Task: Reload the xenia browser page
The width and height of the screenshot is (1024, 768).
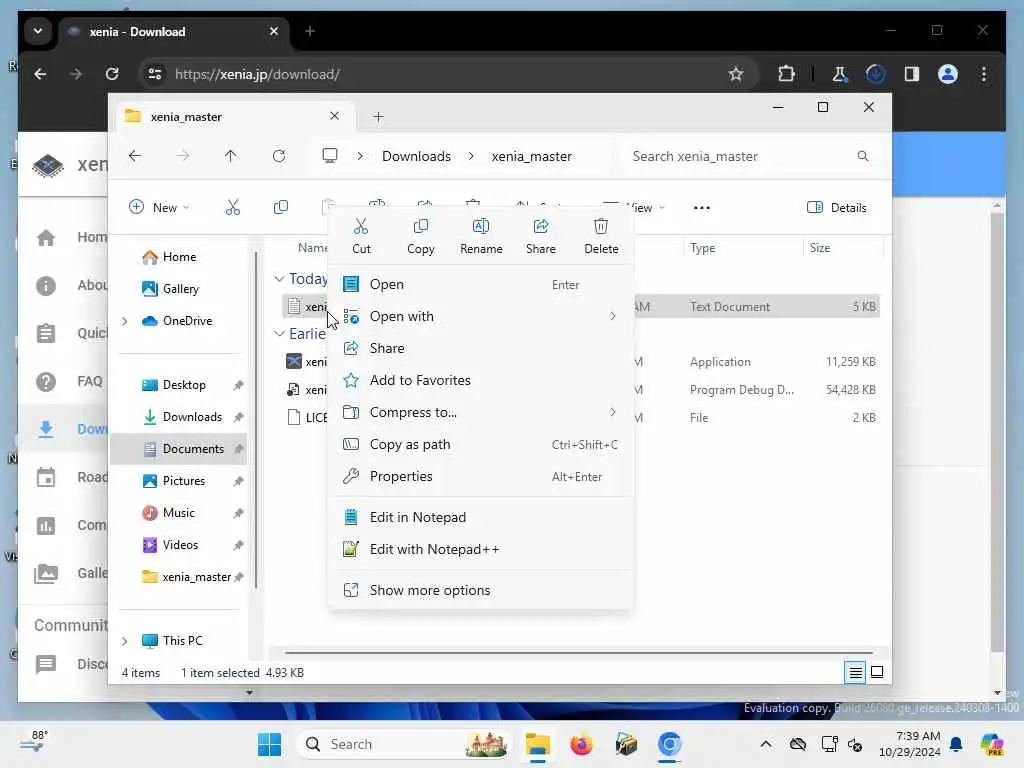Action: (112, 74)
